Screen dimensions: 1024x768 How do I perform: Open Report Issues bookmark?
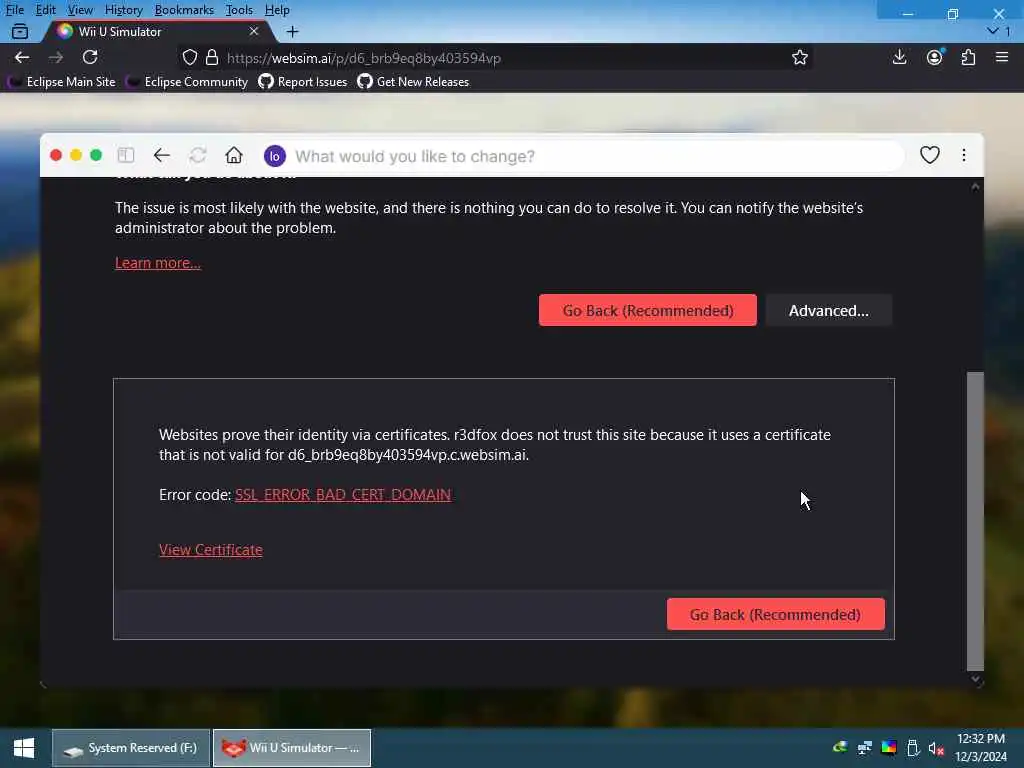(x=303, y=82)
